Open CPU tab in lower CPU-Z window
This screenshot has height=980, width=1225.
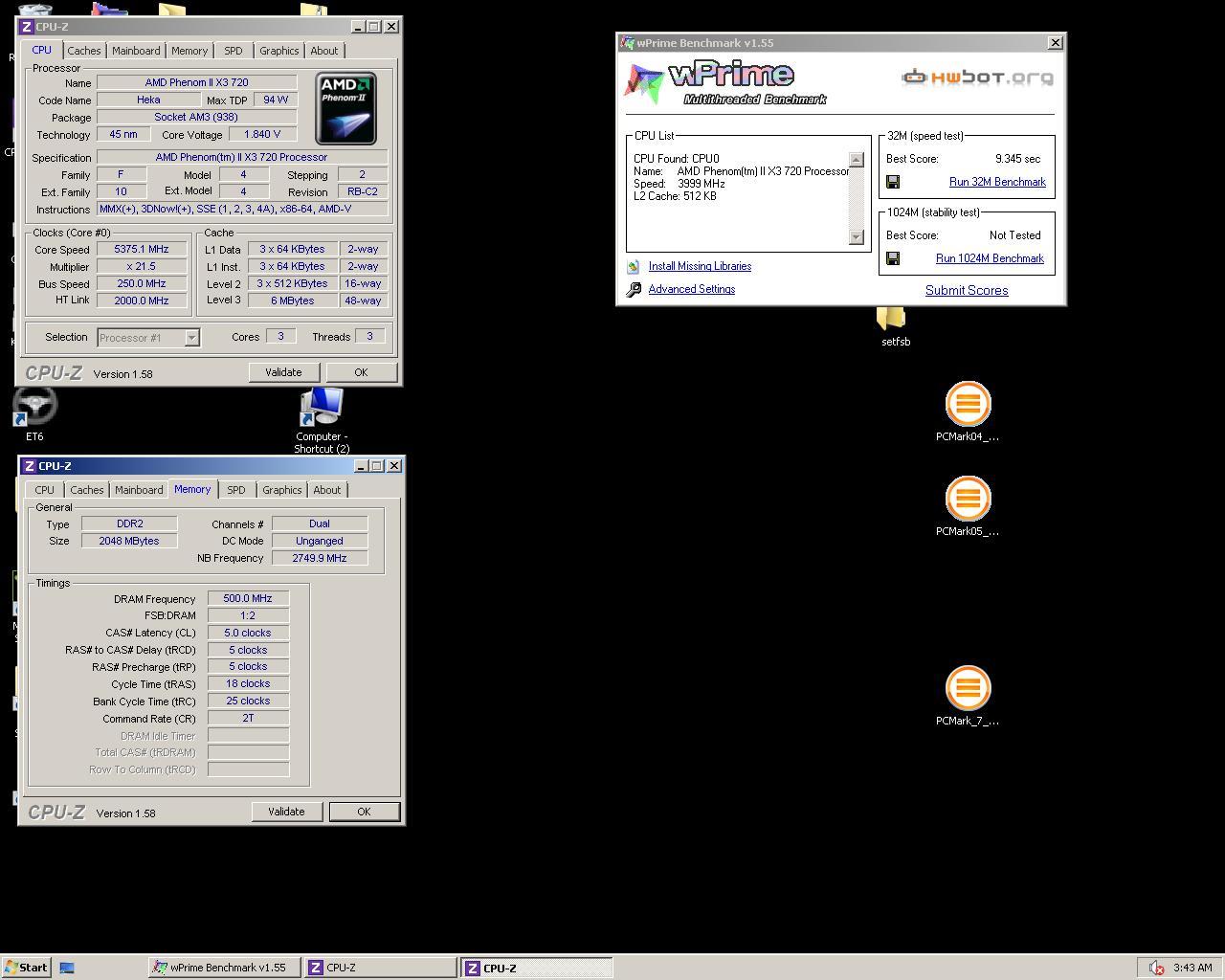[45, 490]
